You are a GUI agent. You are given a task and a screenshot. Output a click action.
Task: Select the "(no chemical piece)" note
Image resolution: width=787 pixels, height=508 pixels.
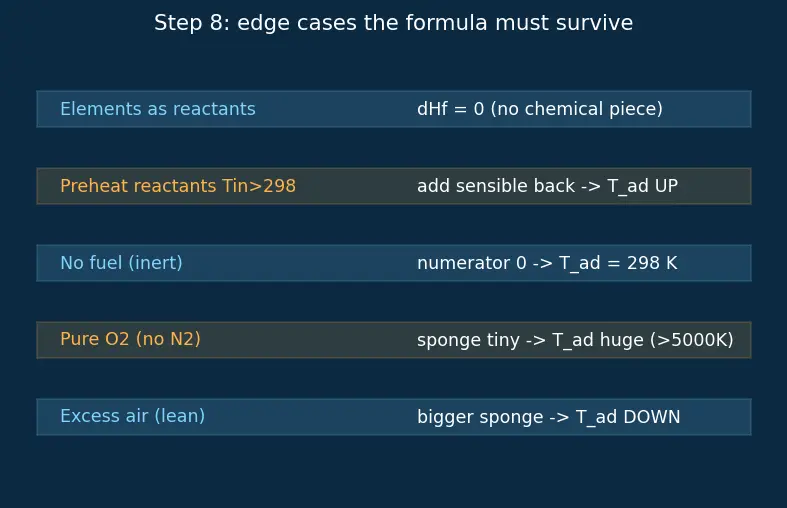[x=576, y=109]
